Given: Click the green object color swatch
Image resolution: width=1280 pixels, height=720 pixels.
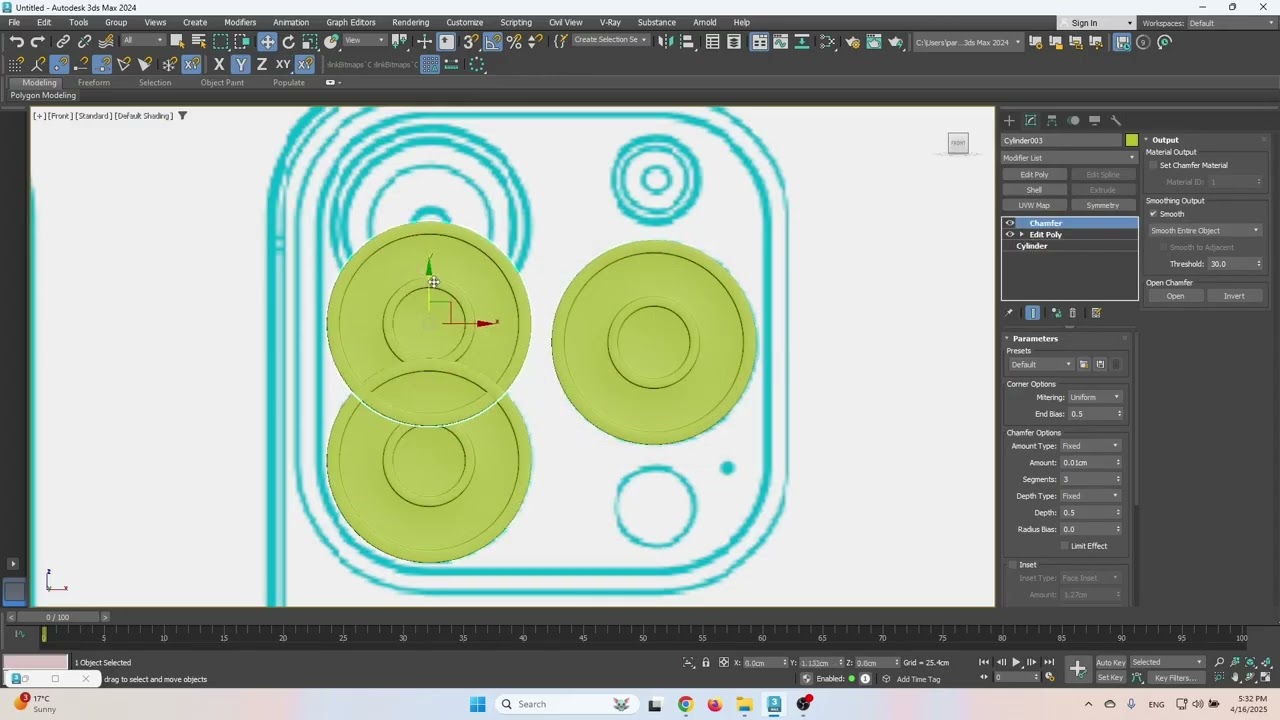Looking at the screenshot, I should [1132, 140].
